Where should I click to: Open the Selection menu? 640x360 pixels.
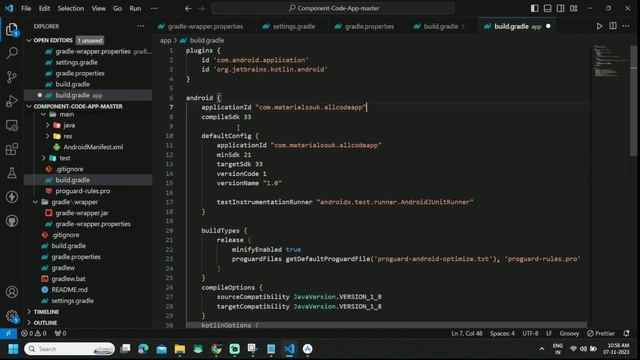[x=71, y=8]
